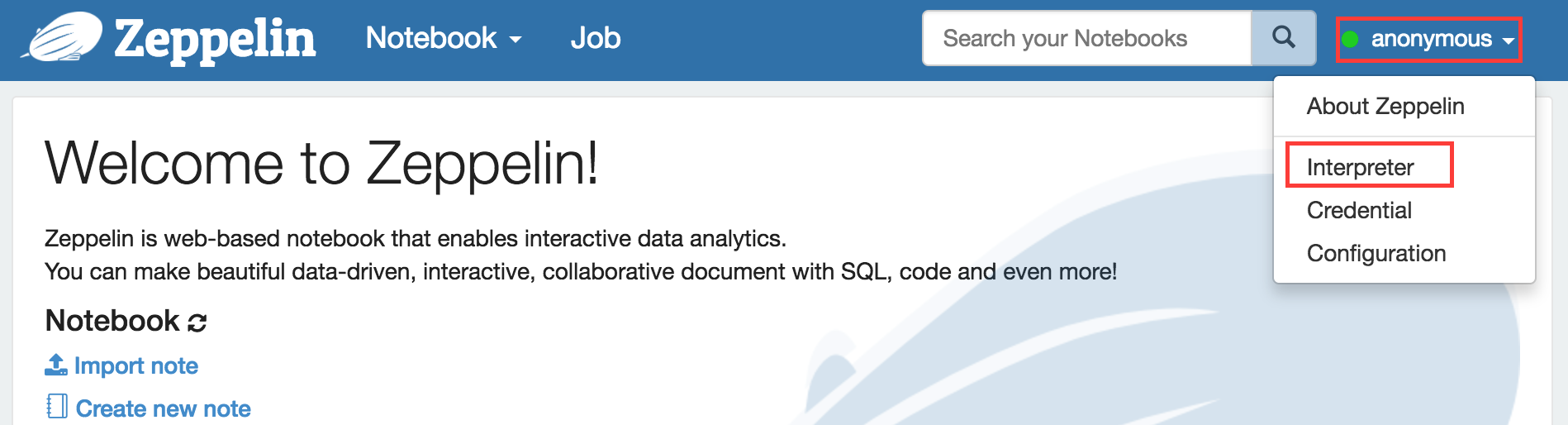Click the caret arrow beside anonymous

click(x=1509, y=41)
